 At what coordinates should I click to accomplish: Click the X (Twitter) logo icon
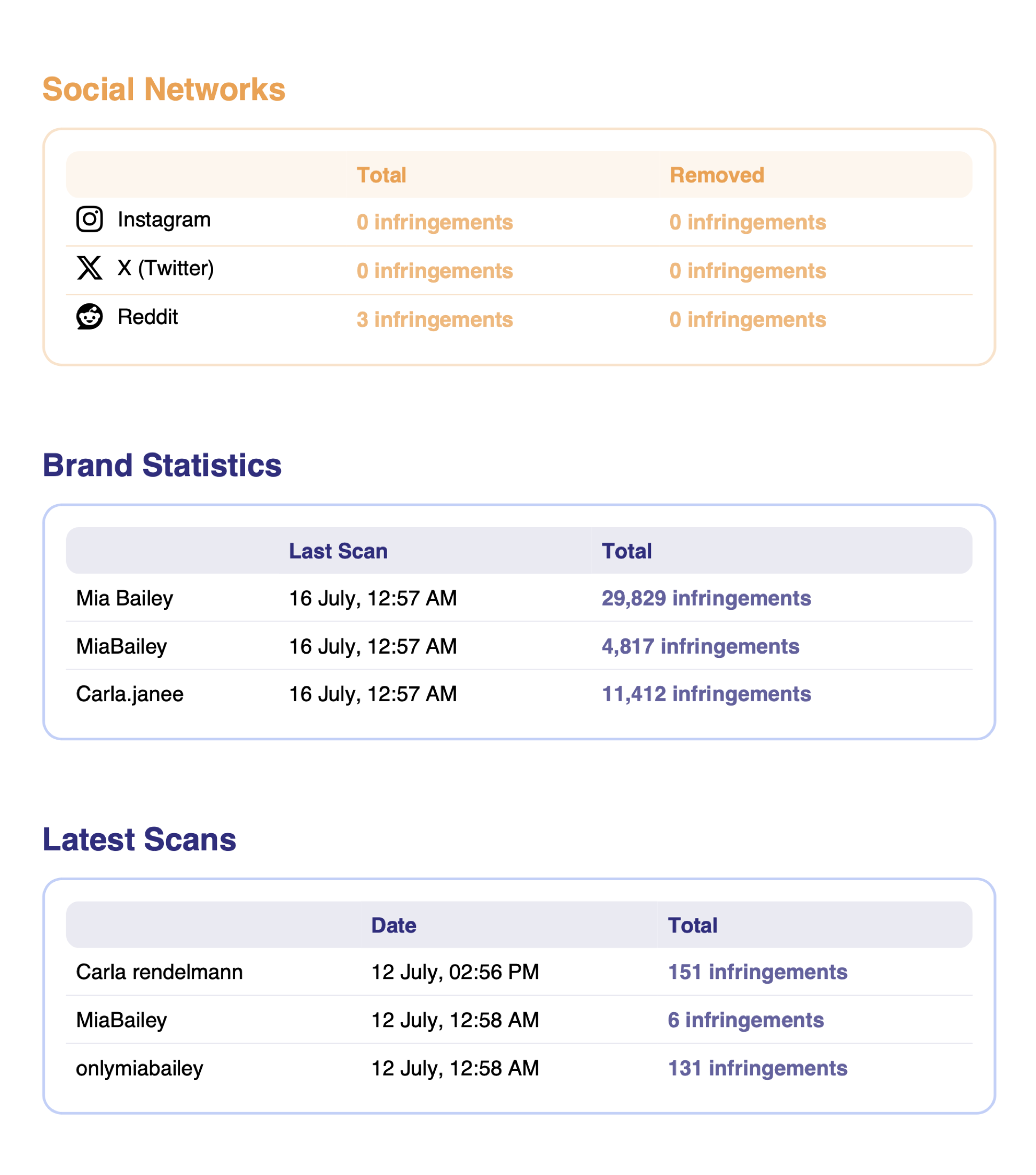[90, 268]
